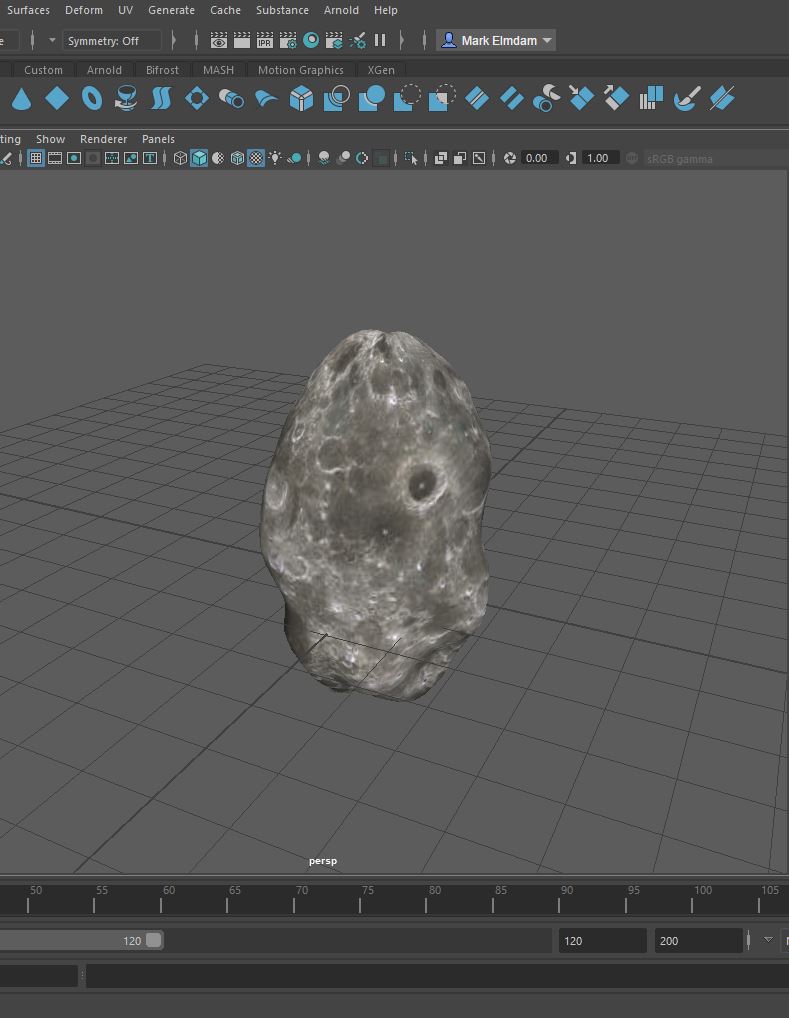Image resolution: width=789 pixels, height=1018 pixels.
Task: Open the Show panel menu
Action: click(x=50, y=139)
